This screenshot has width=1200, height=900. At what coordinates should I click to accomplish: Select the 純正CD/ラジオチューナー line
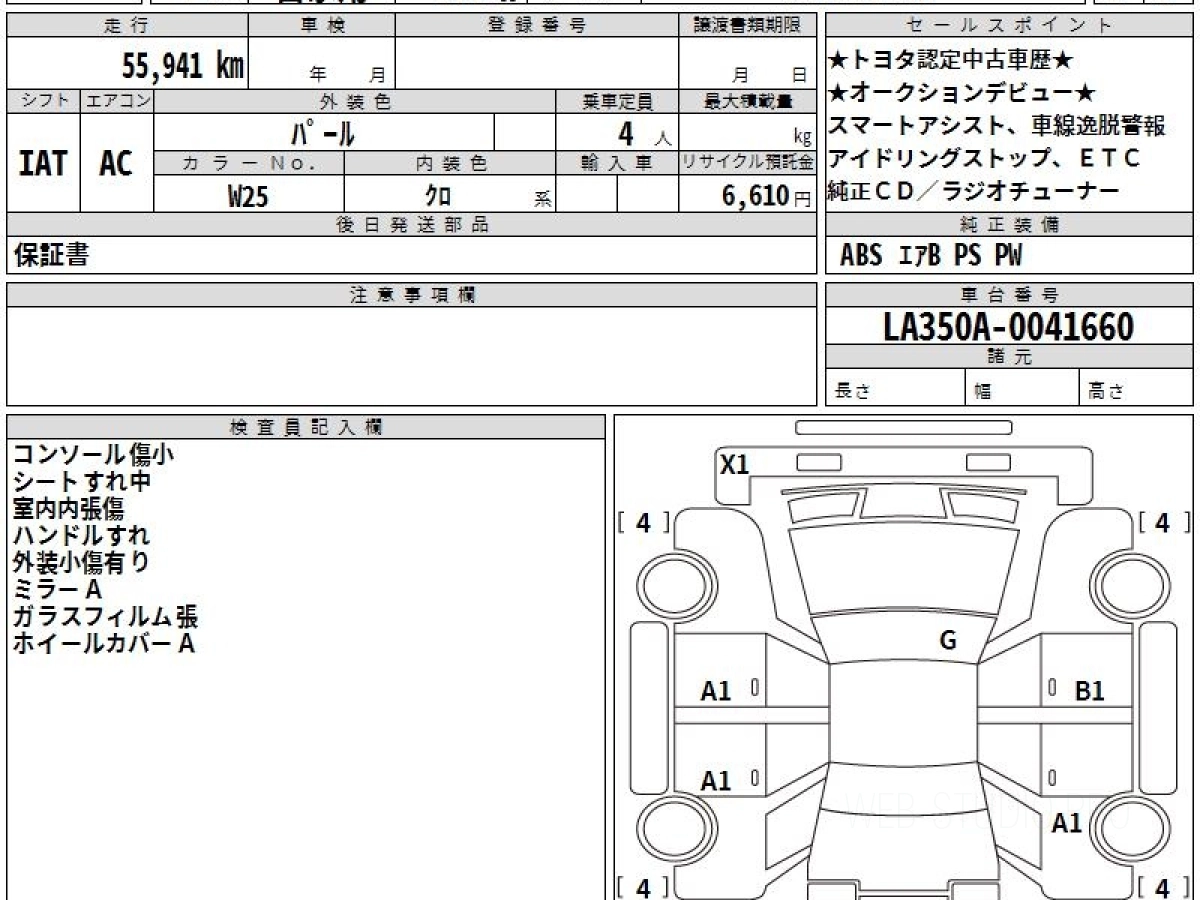pos(972,191)
